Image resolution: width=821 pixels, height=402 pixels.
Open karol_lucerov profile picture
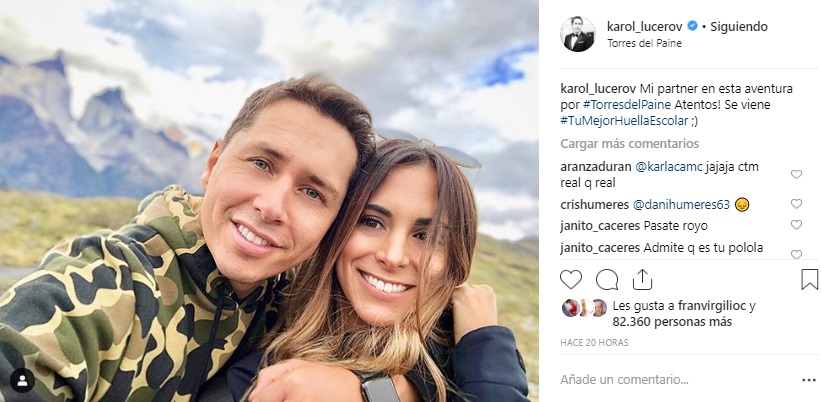pyautogui.click(x=578, y=34)
